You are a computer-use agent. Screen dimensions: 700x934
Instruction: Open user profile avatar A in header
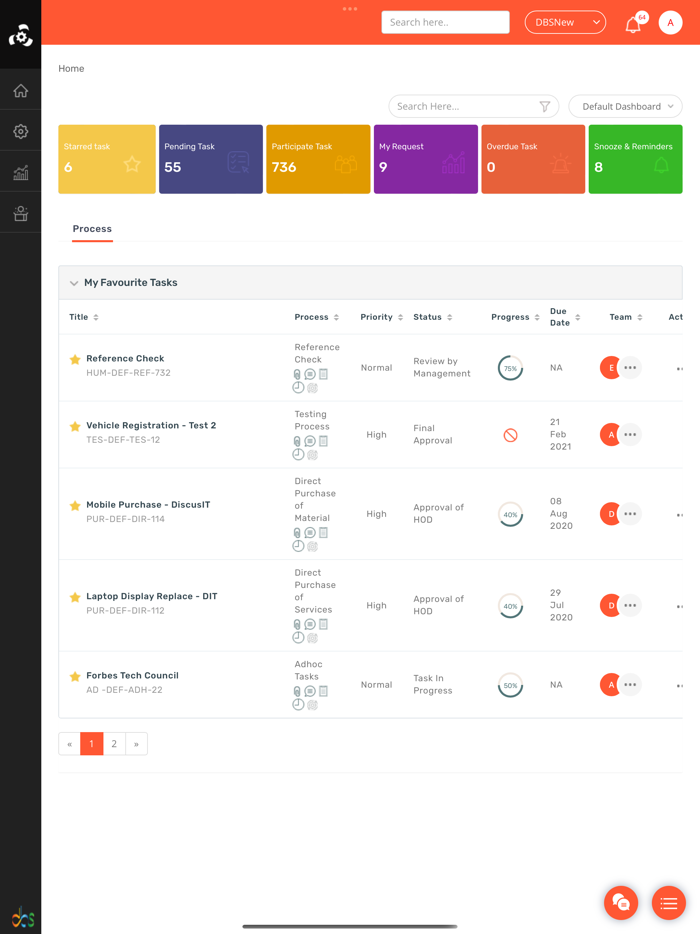point(670,23)
